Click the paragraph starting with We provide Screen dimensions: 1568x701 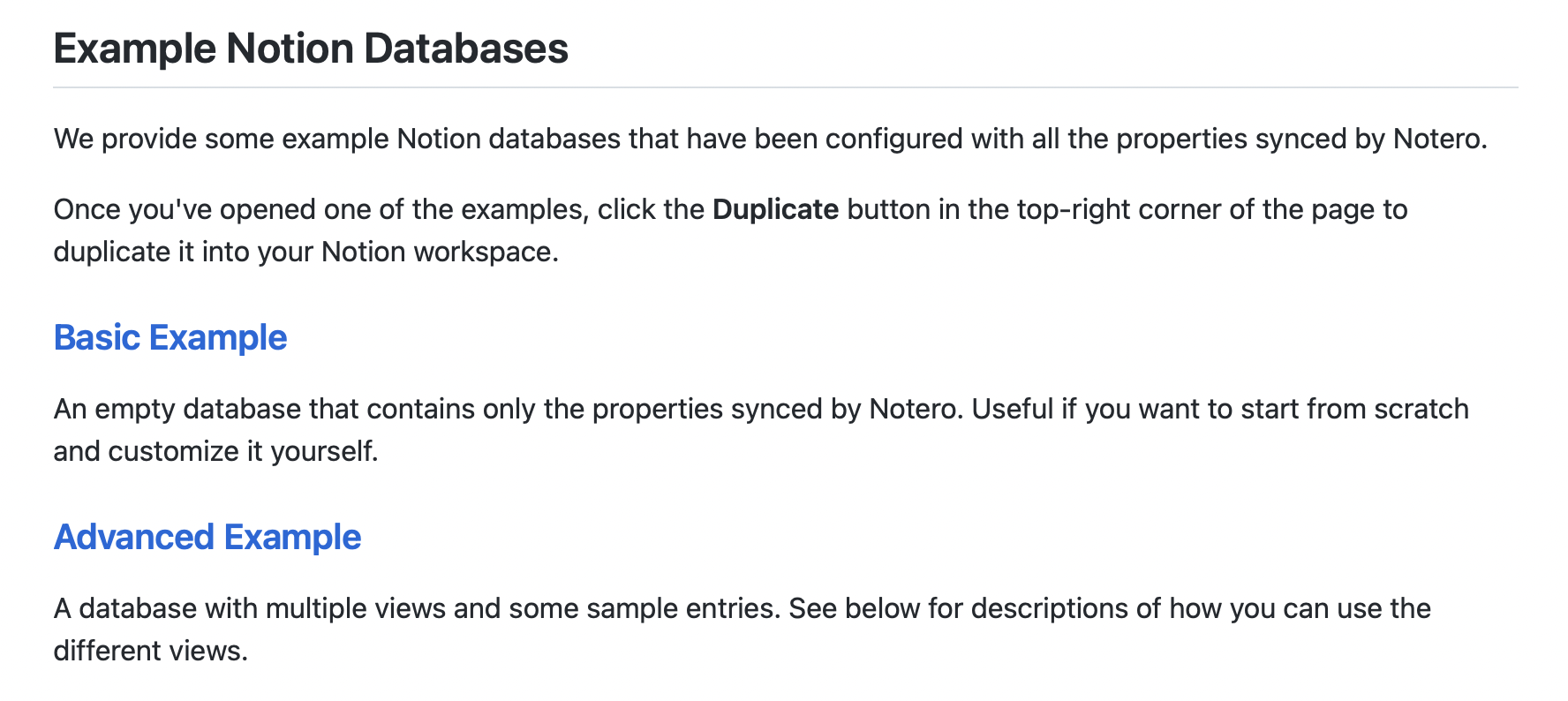click(771, 139)
